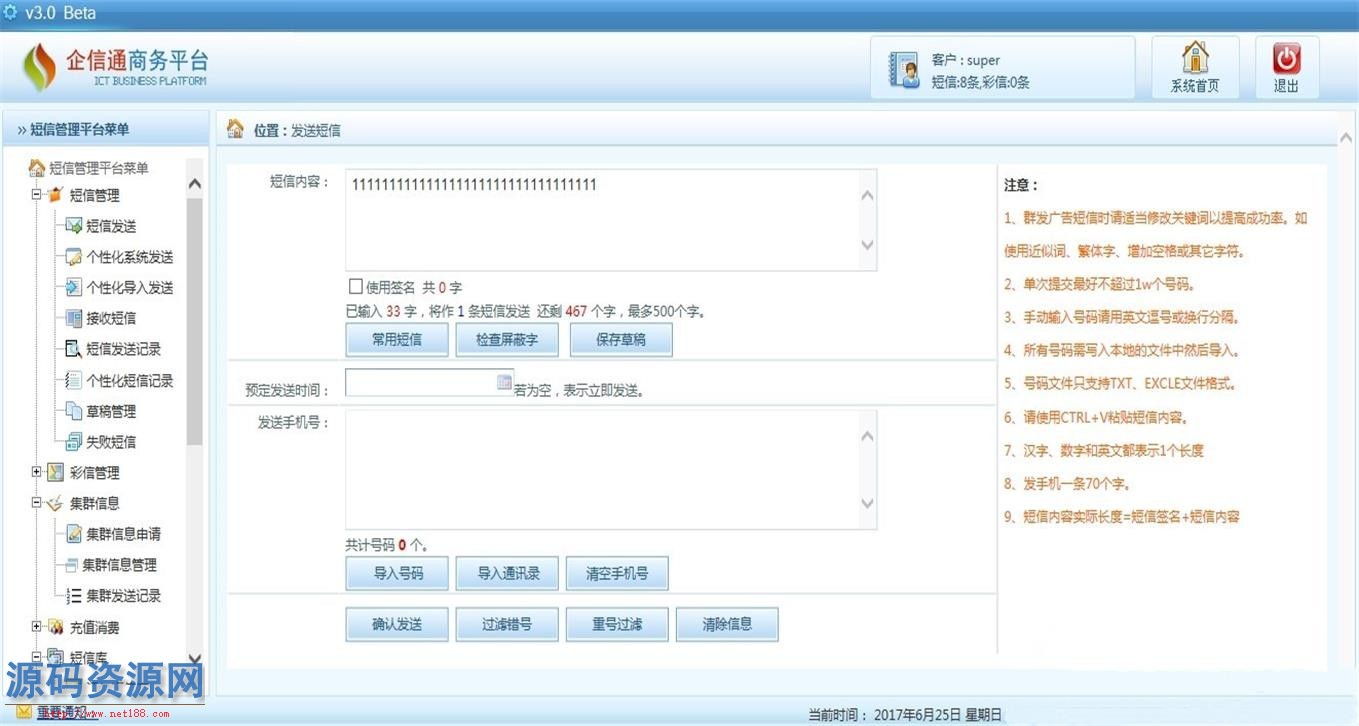The image size is (1359, 726).
Task: Click the 个性化系统发送 icon
Action: 74,257
